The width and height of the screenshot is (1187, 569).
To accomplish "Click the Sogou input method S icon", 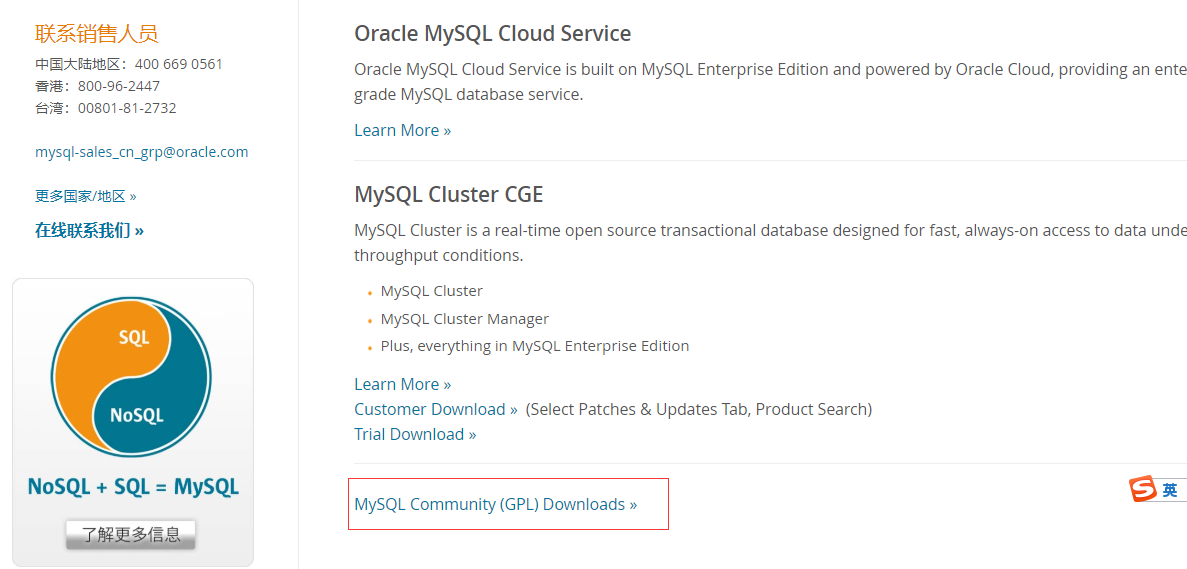I will 1142,490.
